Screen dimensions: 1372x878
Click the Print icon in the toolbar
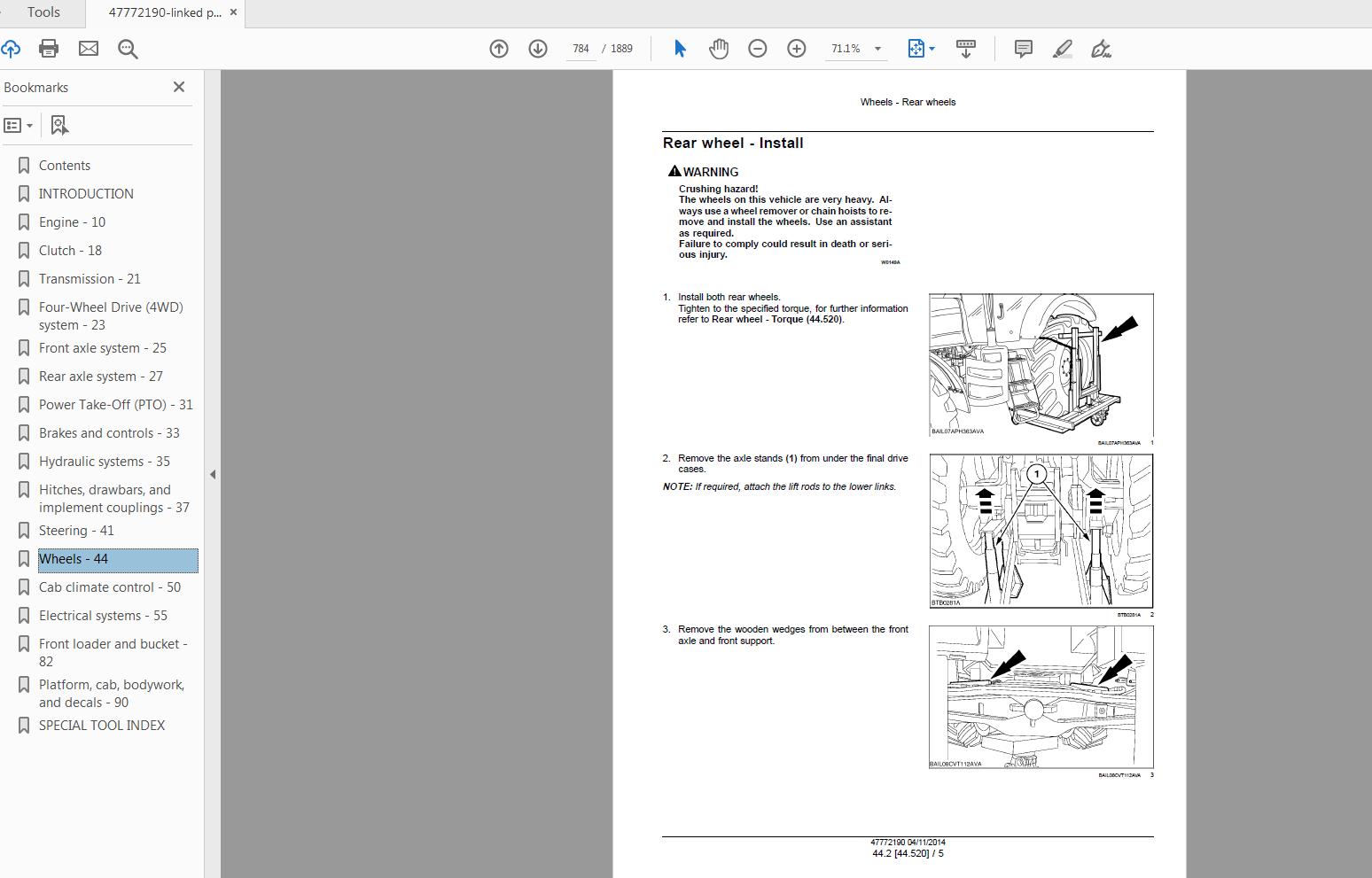coord(48,49)
